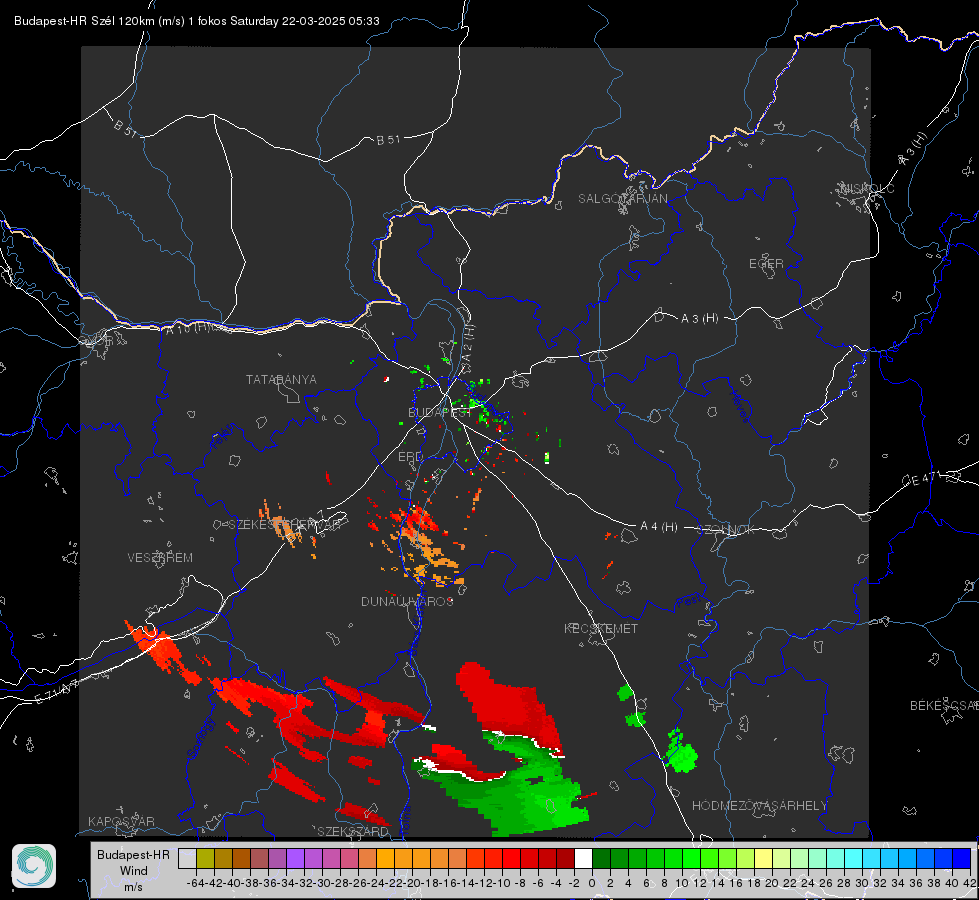Click the large green radar echo in the south
The image size is (979, 900).
pos(531,793)
